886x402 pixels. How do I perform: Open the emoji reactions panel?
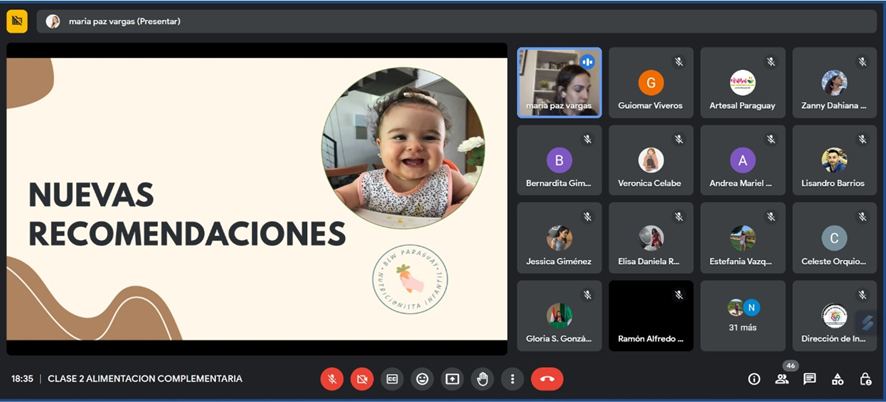(x=422, y=379)
